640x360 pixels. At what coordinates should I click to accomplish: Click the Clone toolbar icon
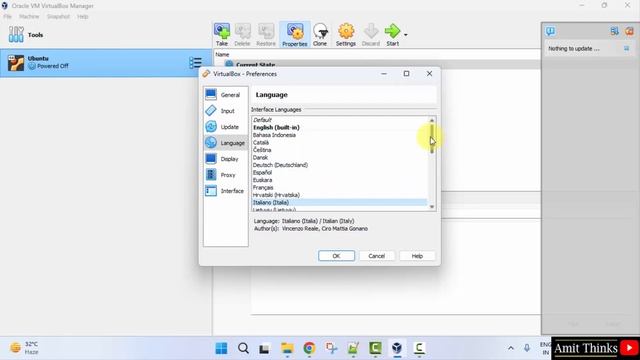tap(320, 35)
